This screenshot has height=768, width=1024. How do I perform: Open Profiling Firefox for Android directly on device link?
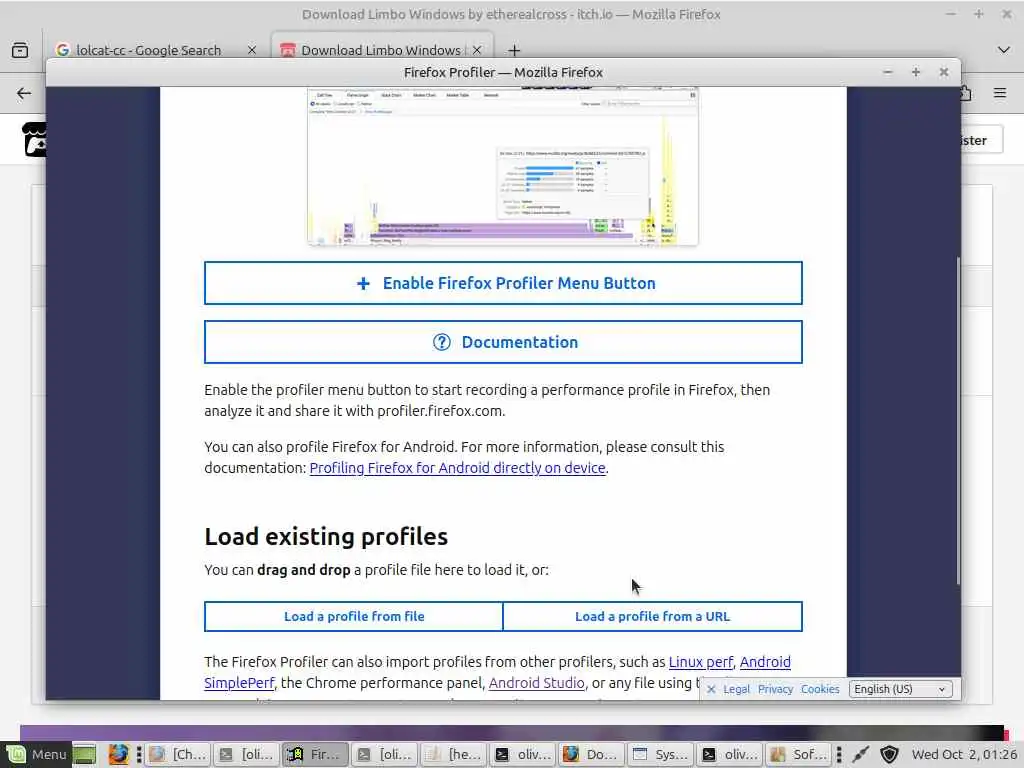(x=457, y=468)
